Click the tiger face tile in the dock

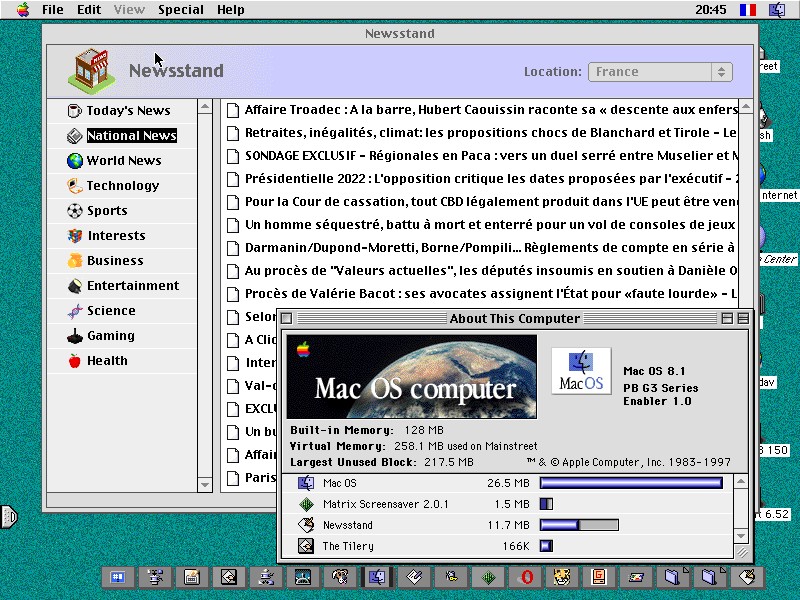pos(562,577)
